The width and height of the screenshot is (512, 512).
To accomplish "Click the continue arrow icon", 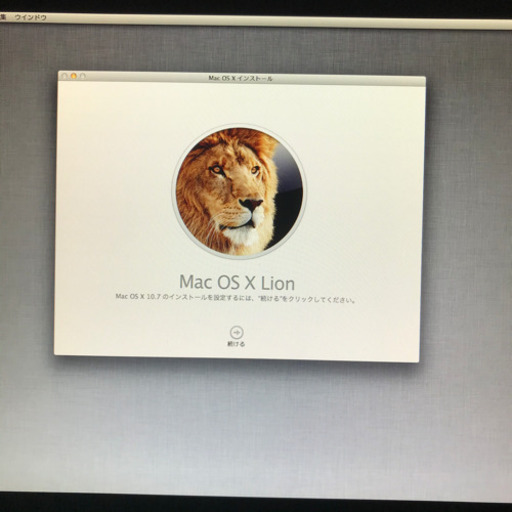I will (237, 332).
